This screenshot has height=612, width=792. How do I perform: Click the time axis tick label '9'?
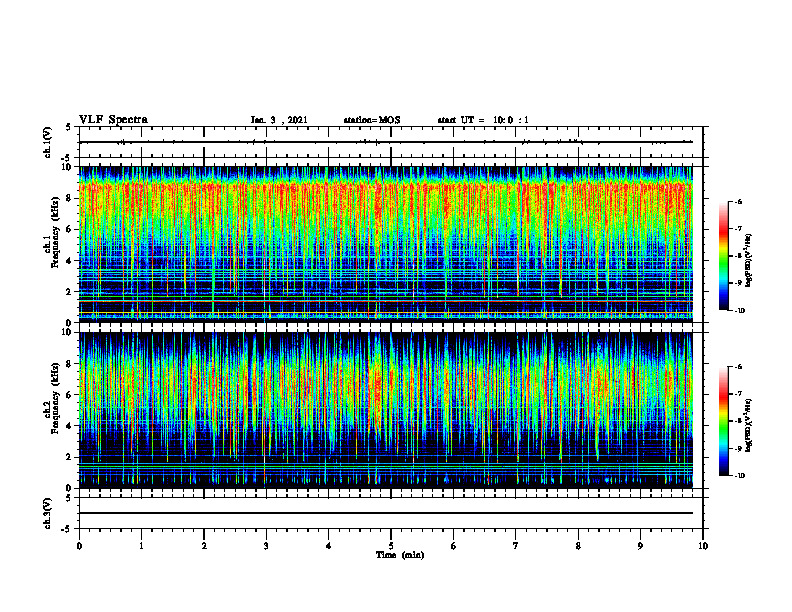pos(640,546)
